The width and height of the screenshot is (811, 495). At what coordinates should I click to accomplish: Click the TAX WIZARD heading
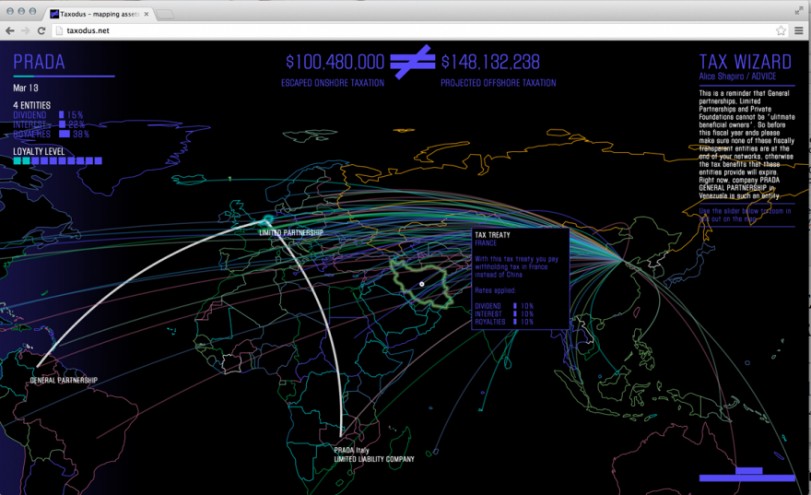745,62
